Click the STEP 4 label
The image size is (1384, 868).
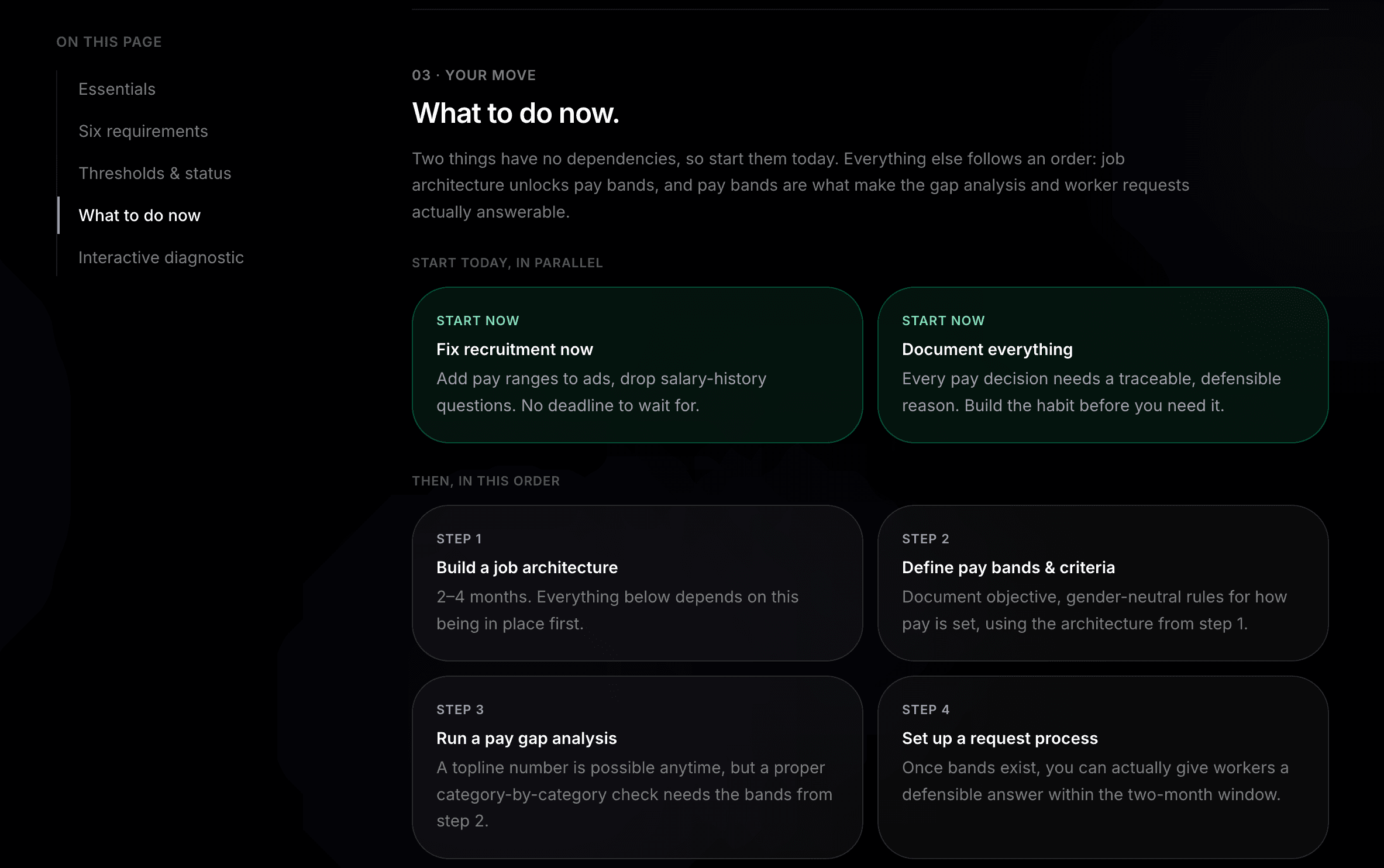click(x=926, y=709)
